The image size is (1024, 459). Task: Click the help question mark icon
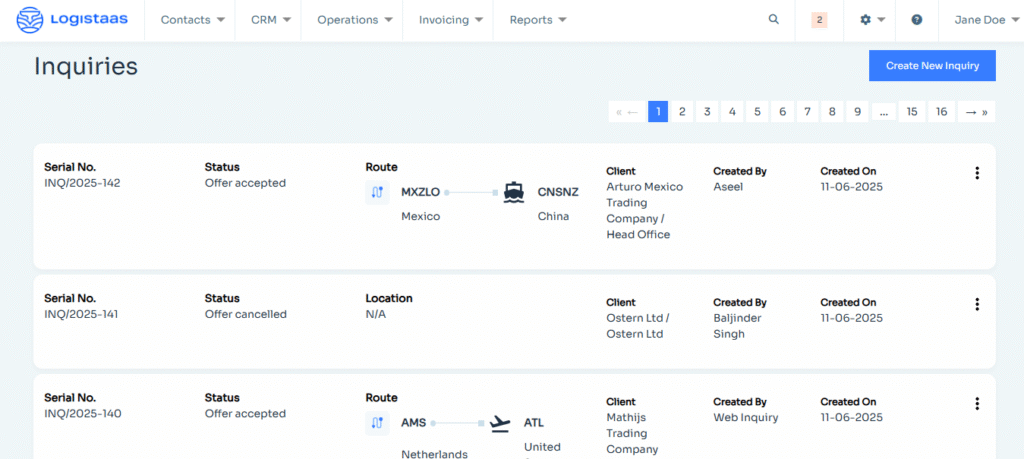pyautogui.click(x=917, y=20)
